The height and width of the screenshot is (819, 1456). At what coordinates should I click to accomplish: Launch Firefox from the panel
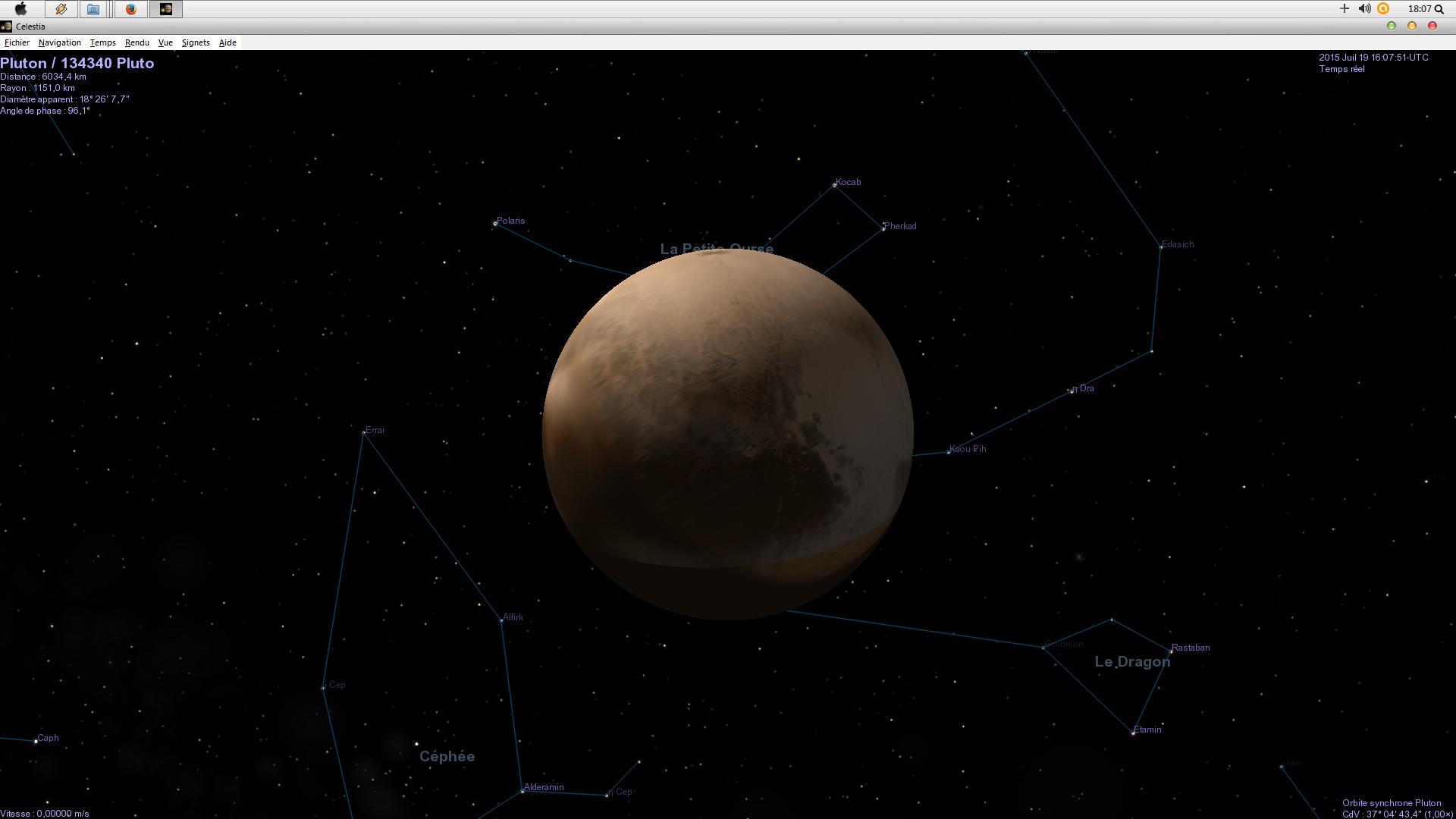(x=130, y=9)
